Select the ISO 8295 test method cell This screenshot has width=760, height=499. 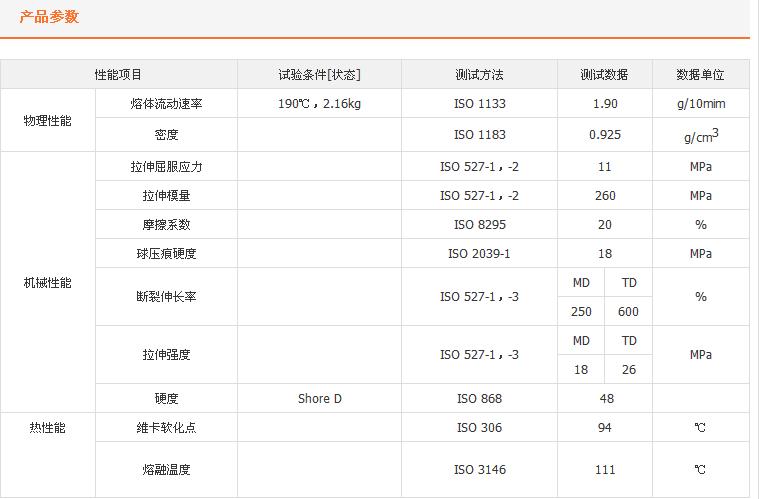479,225
